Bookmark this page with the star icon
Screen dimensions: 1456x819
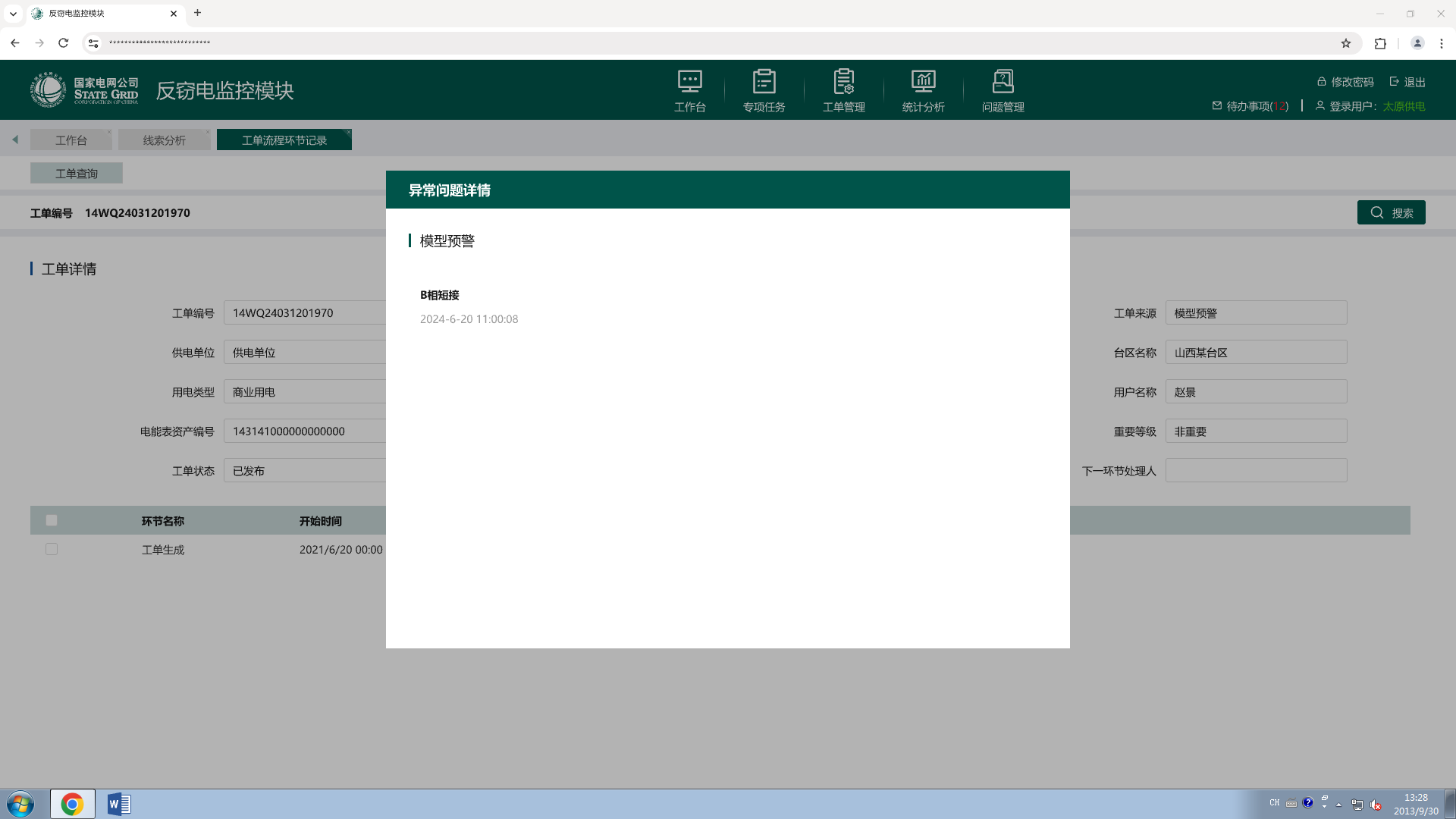1346,43
